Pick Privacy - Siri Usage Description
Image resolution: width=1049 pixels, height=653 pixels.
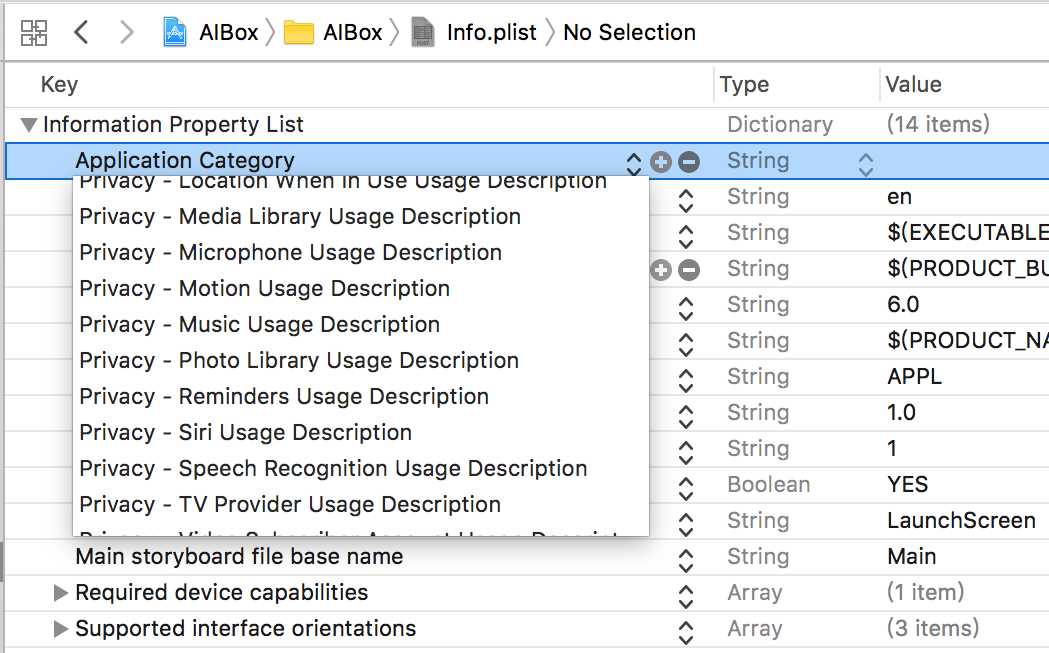click(245, 433)
